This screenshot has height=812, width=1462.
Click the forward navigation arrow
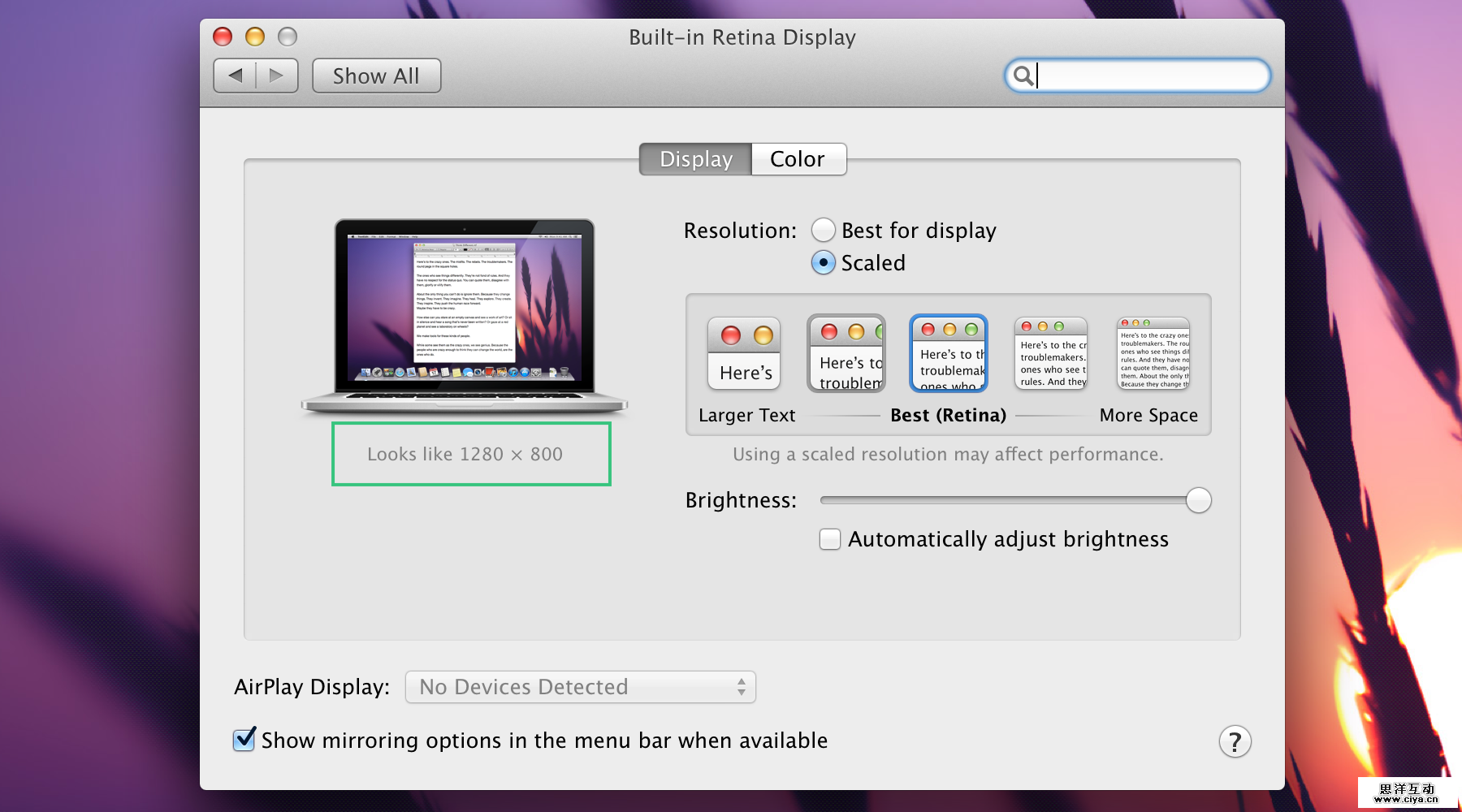(277, 76)
